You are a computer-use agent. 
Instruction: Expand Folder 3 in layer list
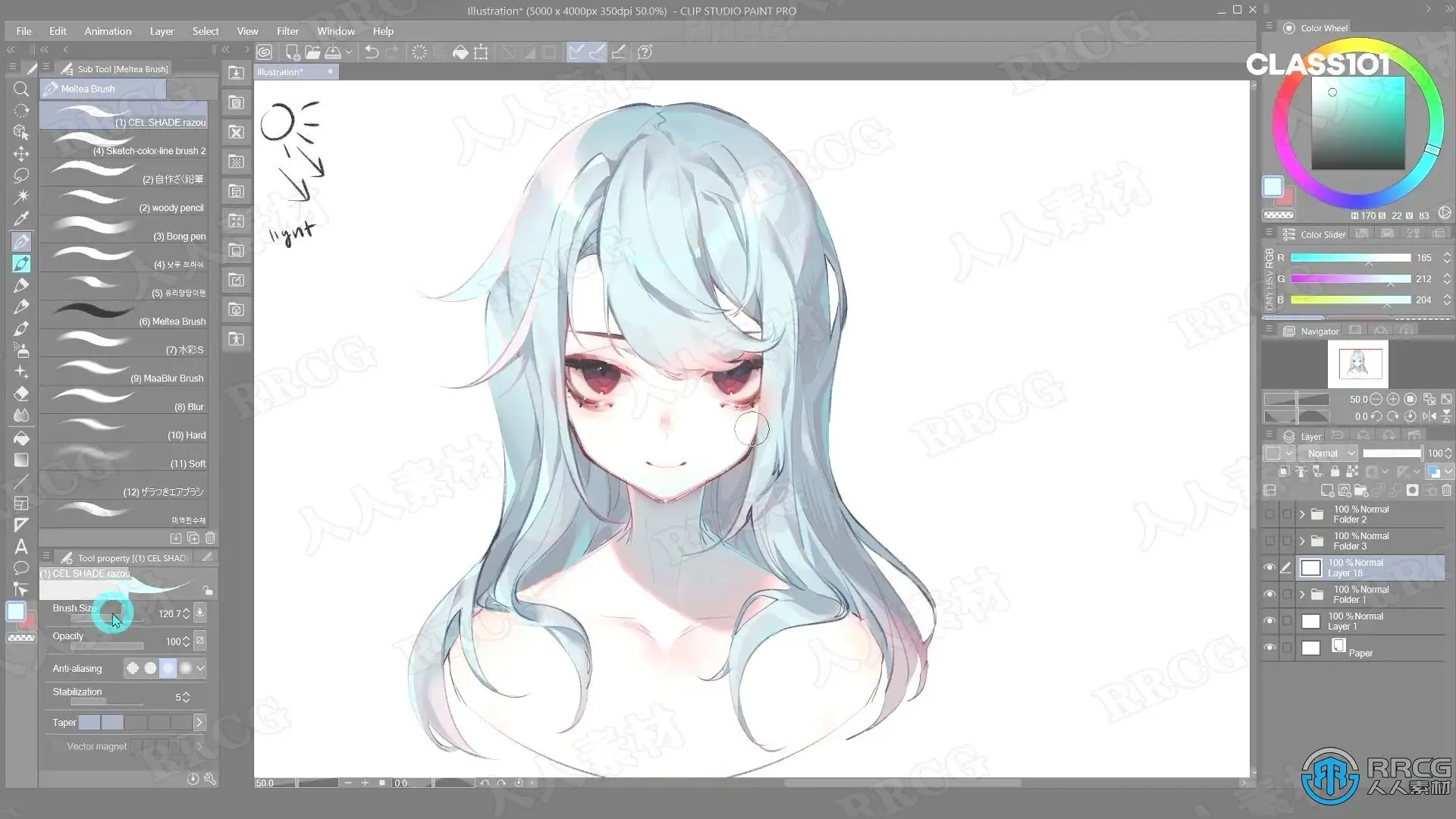[1302, 541]
